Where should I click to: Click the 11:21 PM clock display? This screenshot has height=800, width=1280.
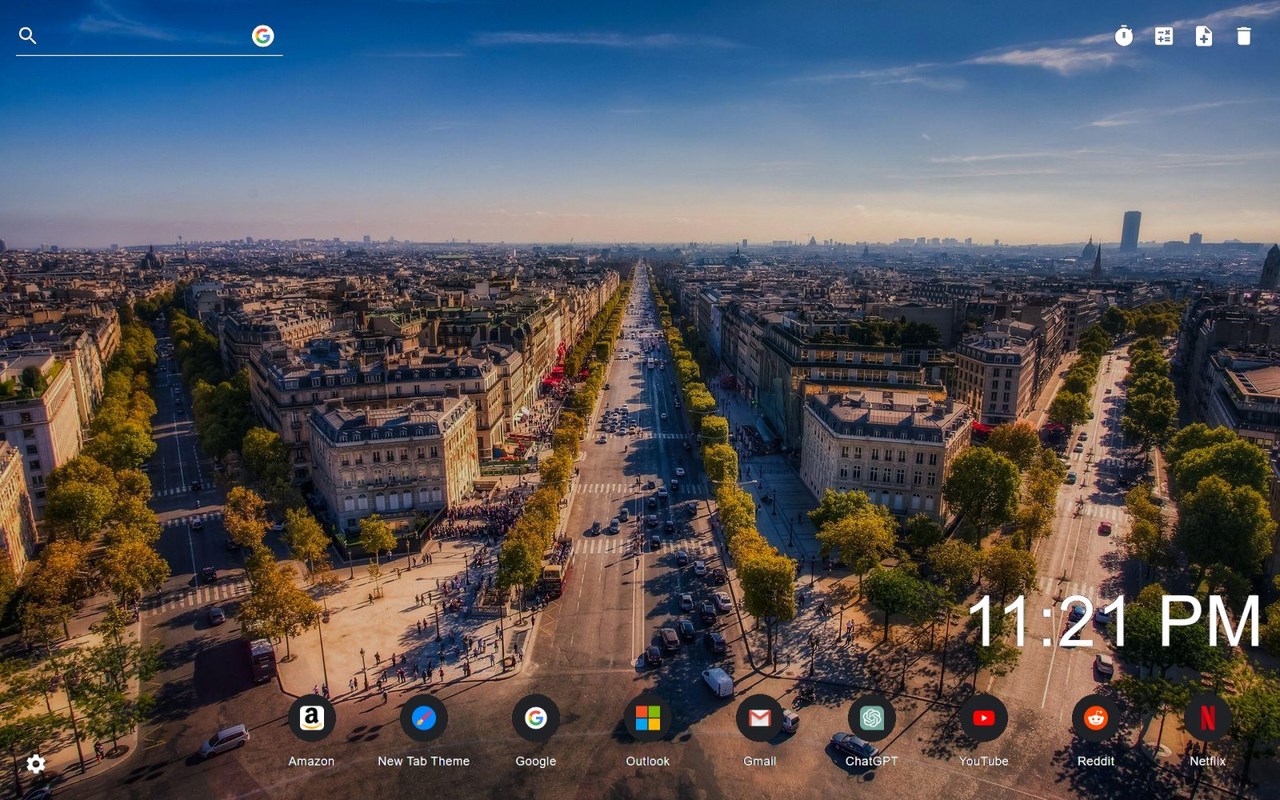[x=1115, y=622]
